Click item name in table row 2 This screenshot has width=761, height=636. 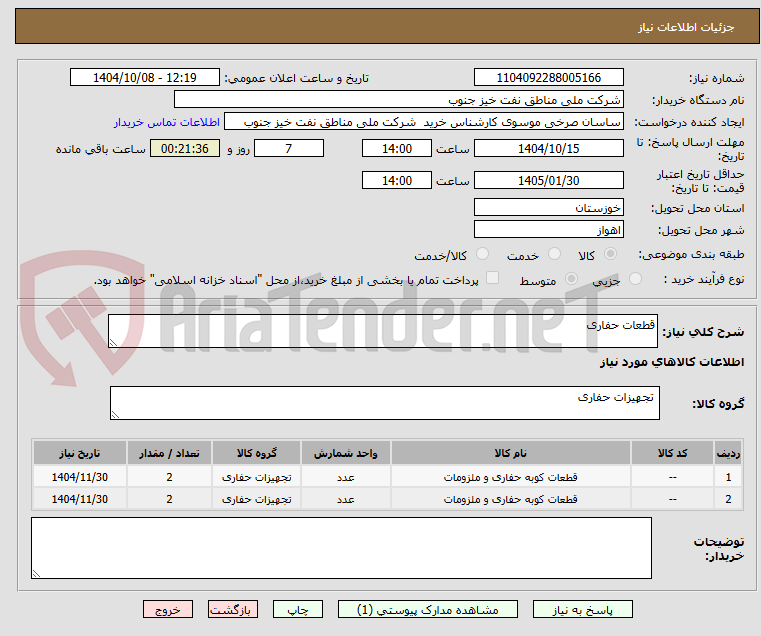[x=511, y=499]
